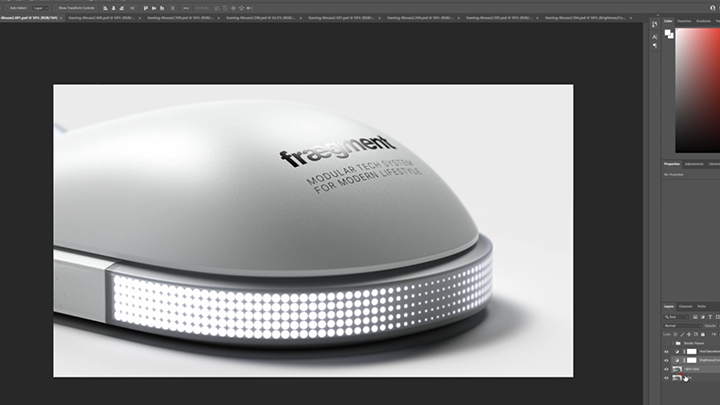Open the Swatches panel tab
720x405 pixels.
(684, 21)
